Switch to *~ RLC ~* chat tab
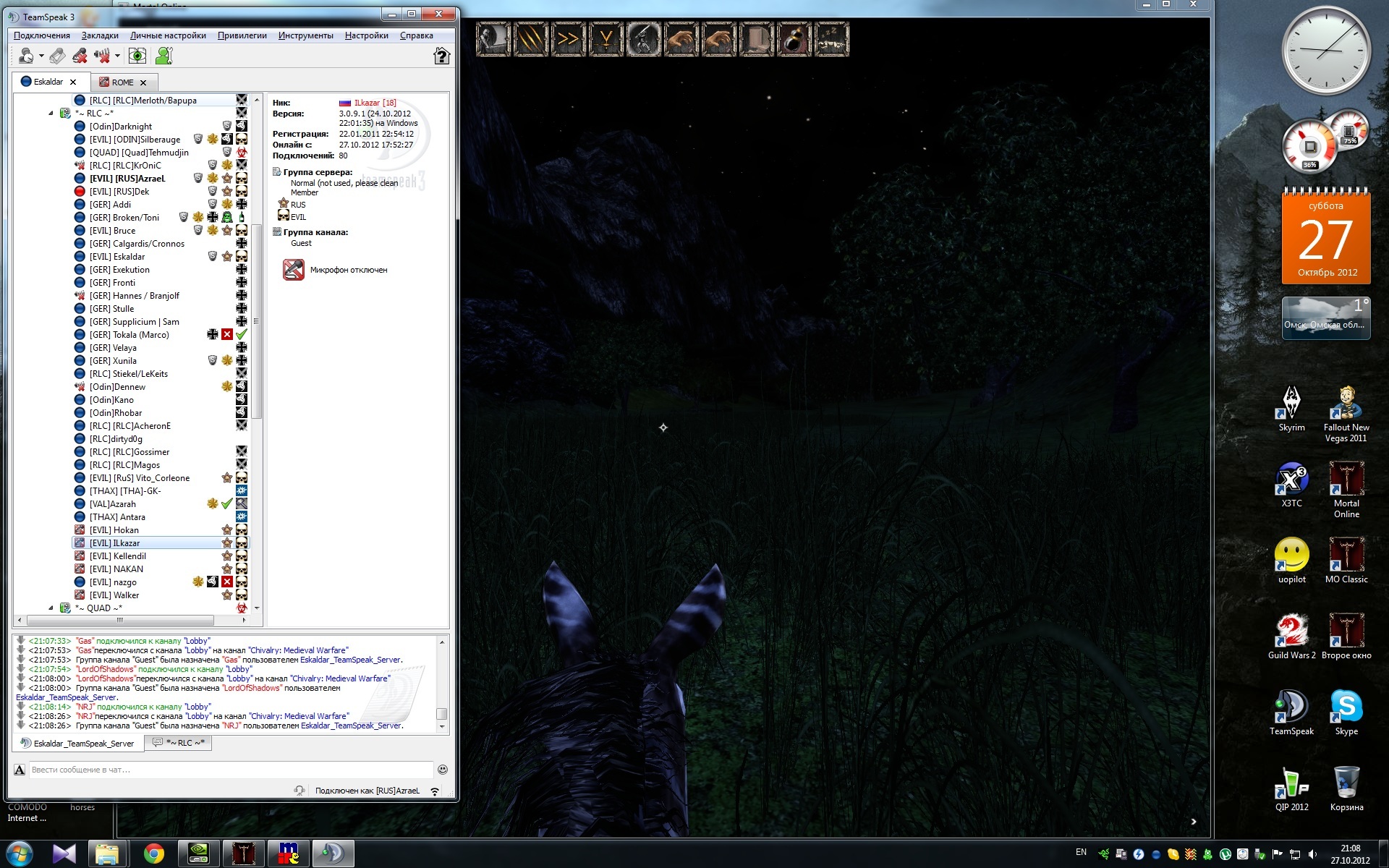Image resolution: width=1389 pixels, height=868 pixels. coord(179,743)
